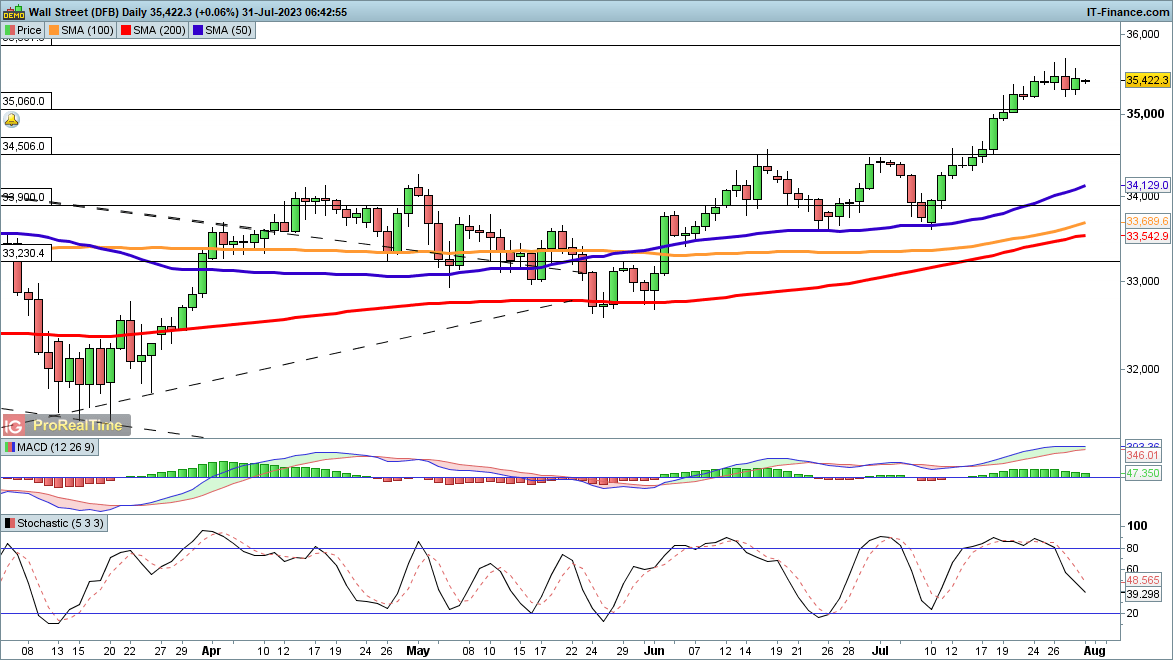Click the yellow alert bell icon

tap(11, 120)
